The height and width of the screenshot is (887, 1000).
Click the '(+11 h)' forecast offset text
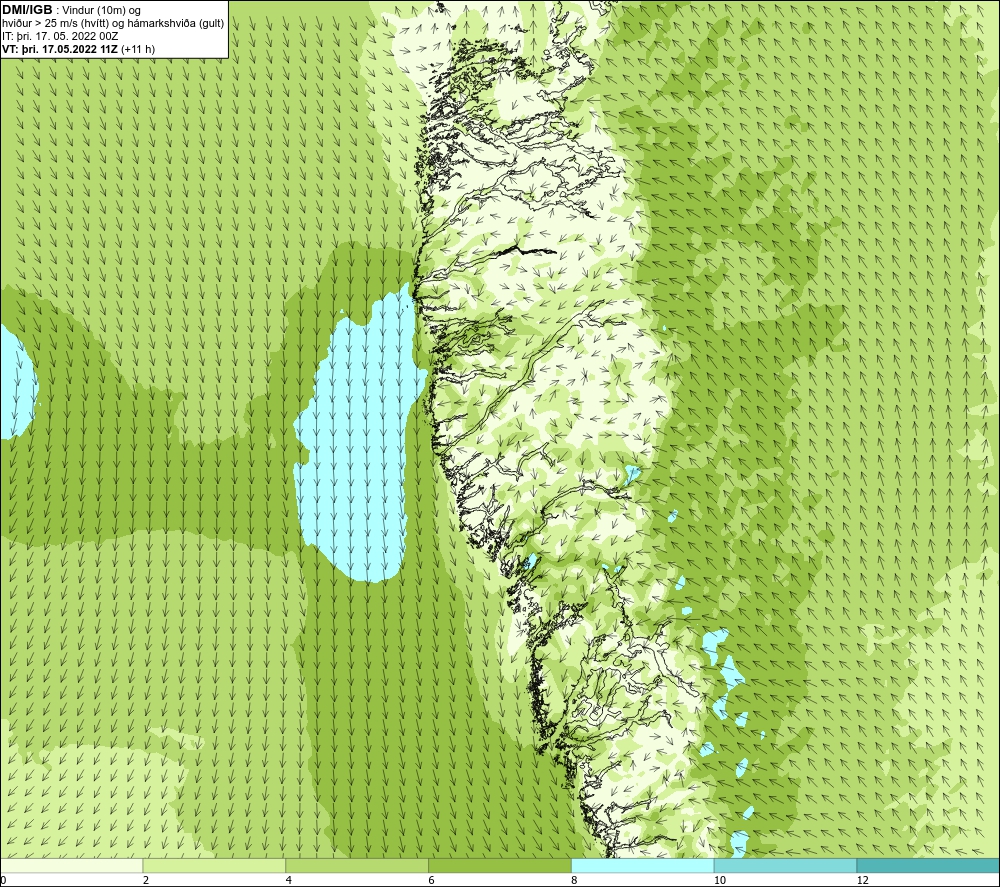click(138, 49)
